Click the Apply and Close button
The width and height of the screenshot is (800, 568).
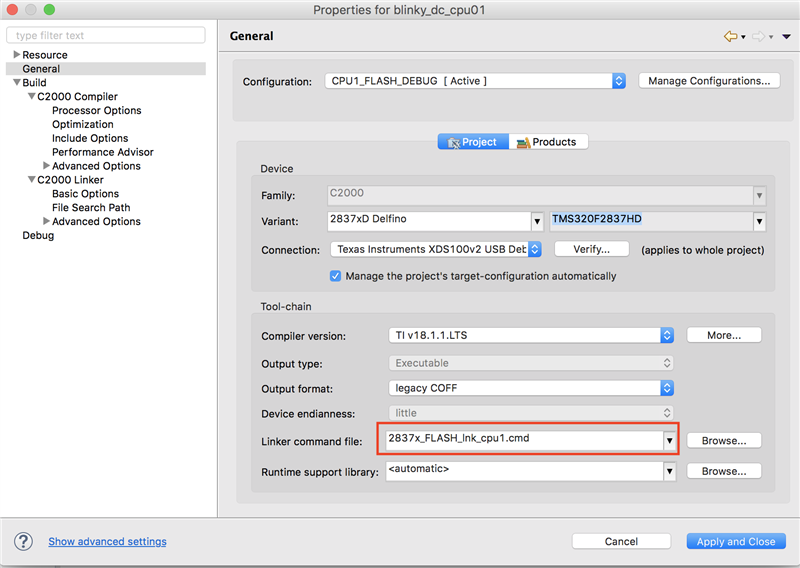736,541
